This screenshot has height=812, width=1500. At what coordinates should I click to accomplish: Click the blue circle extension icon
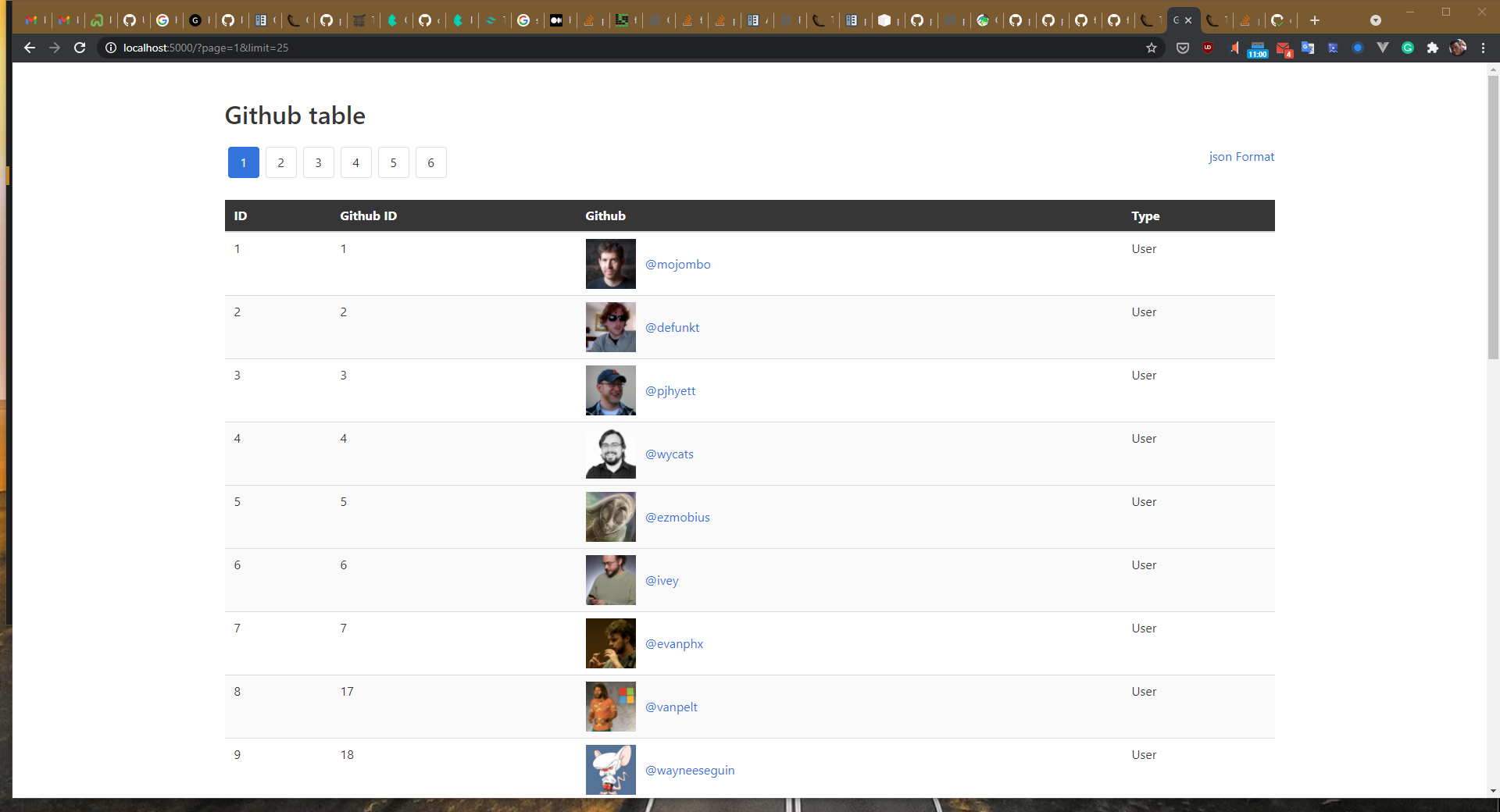coord(1358,48)
